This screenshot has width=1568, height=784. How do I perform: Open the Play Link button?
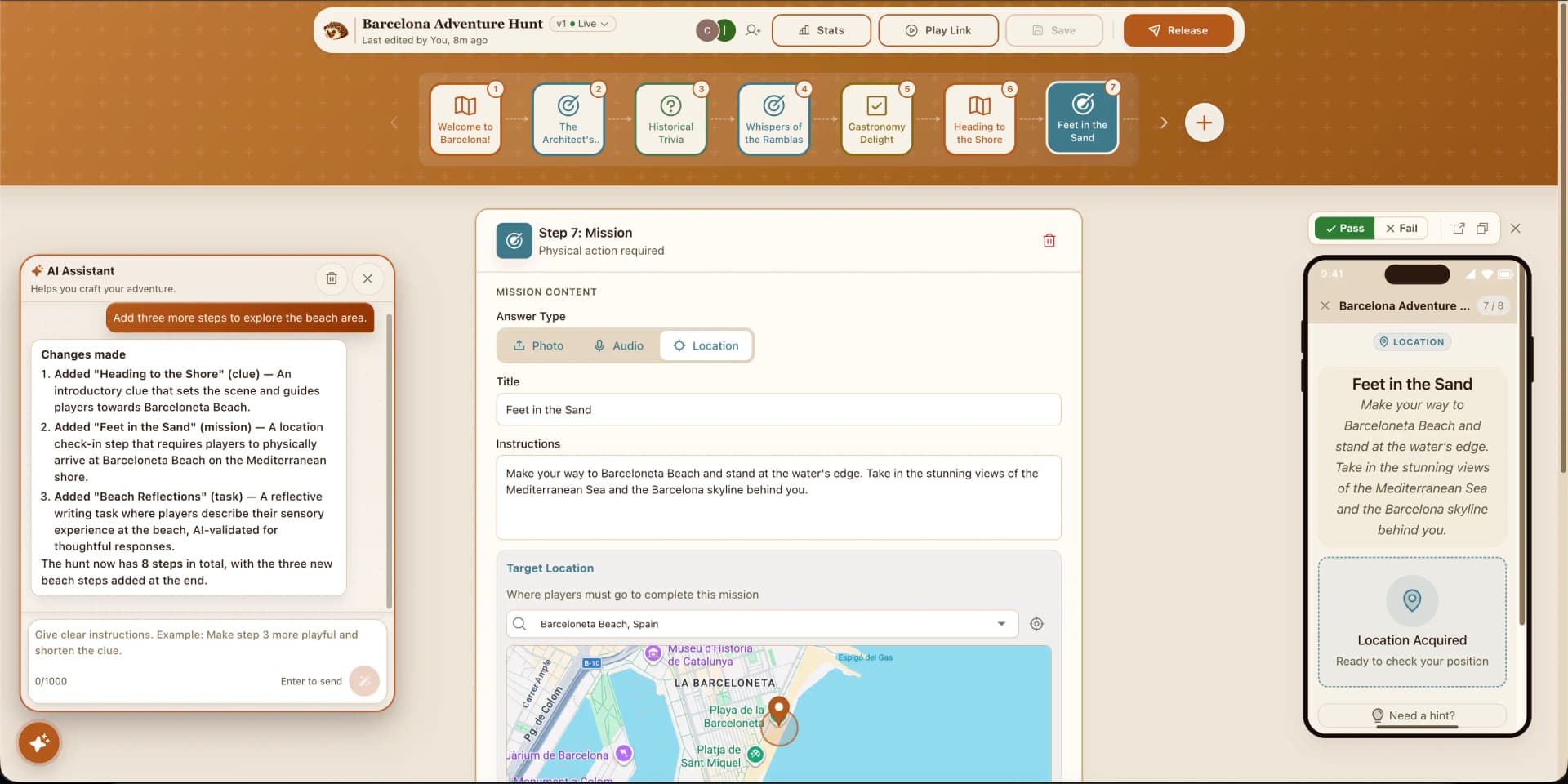[x=938, y=30]
